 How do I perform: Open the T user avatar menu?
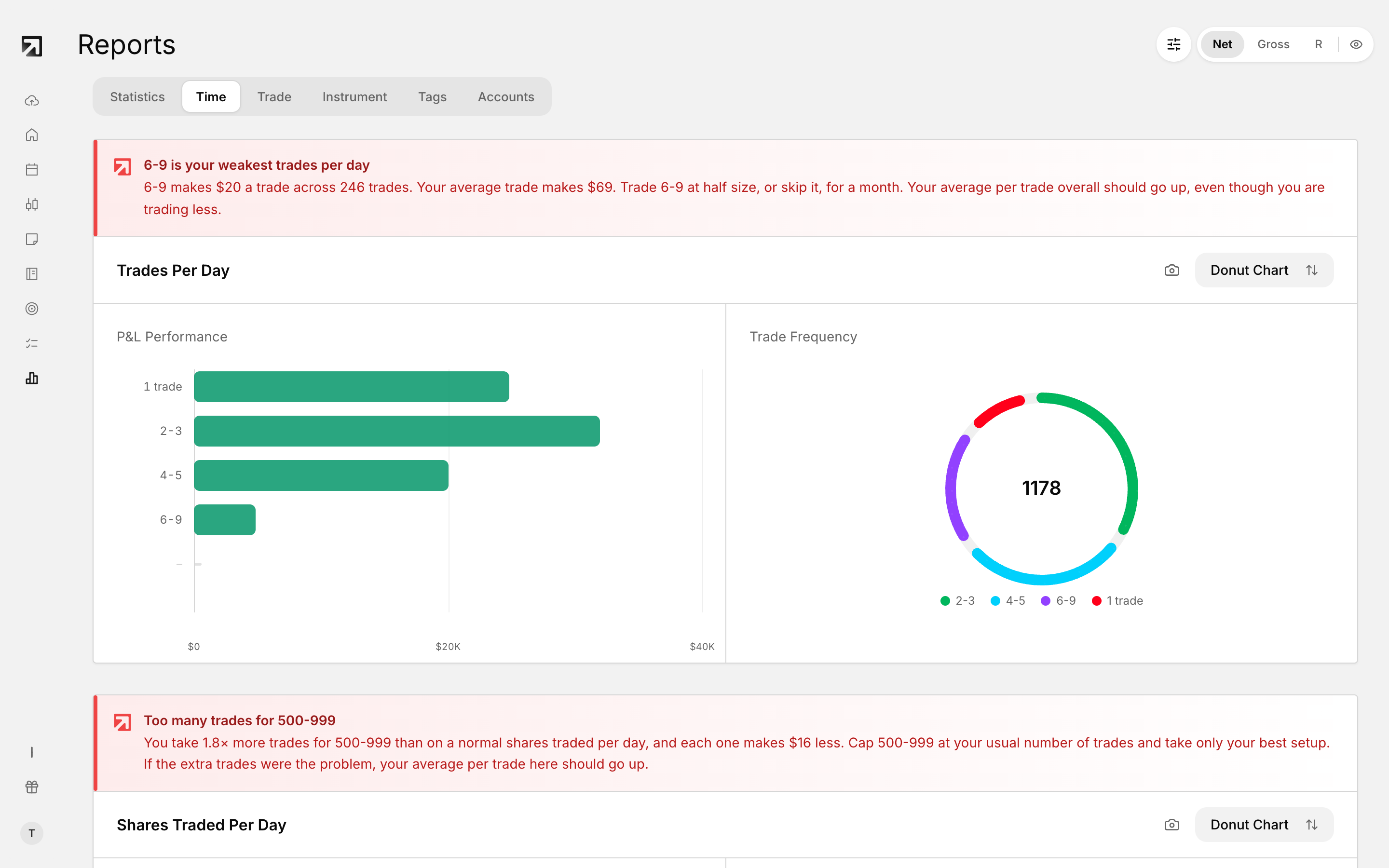[31, 833]
